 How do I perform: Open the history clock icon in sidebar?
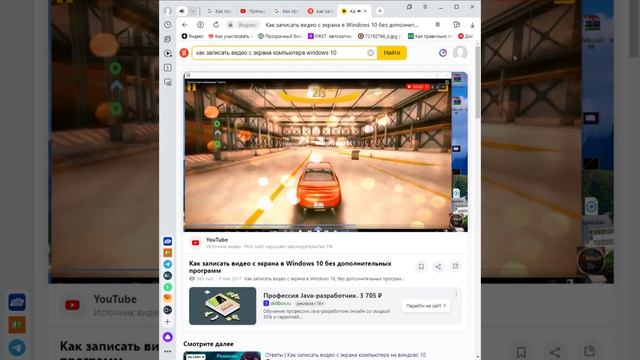168,25
